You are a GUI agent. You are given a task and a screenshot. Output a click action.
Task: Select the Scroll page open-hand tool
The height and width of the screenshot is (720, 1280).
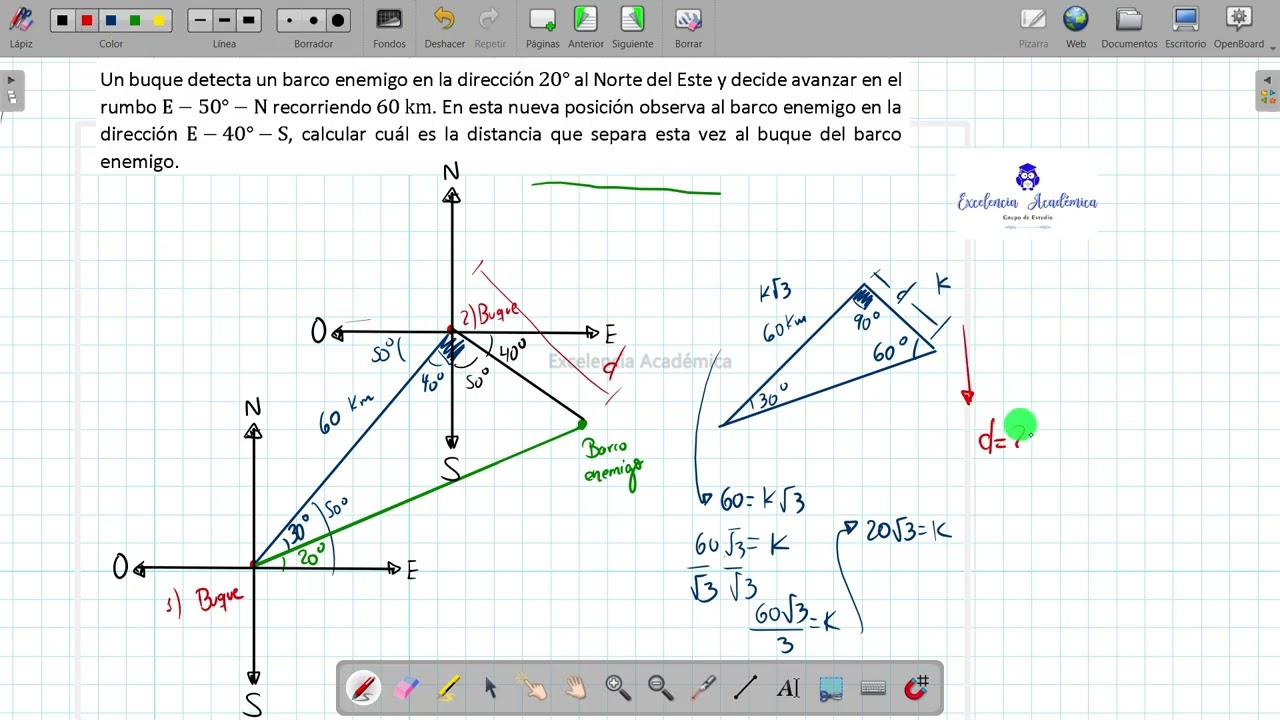coord(576,688)
